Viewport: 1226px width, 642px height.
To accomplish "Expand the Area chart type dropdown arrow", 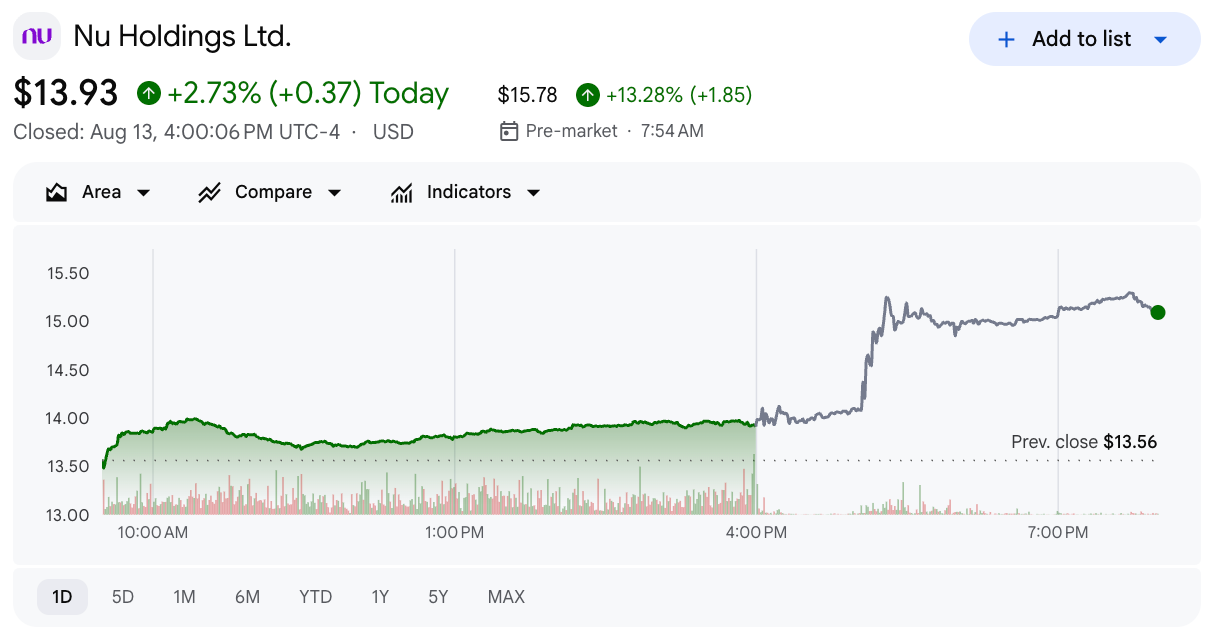I will pyautogui.click(x=143, y=192).
